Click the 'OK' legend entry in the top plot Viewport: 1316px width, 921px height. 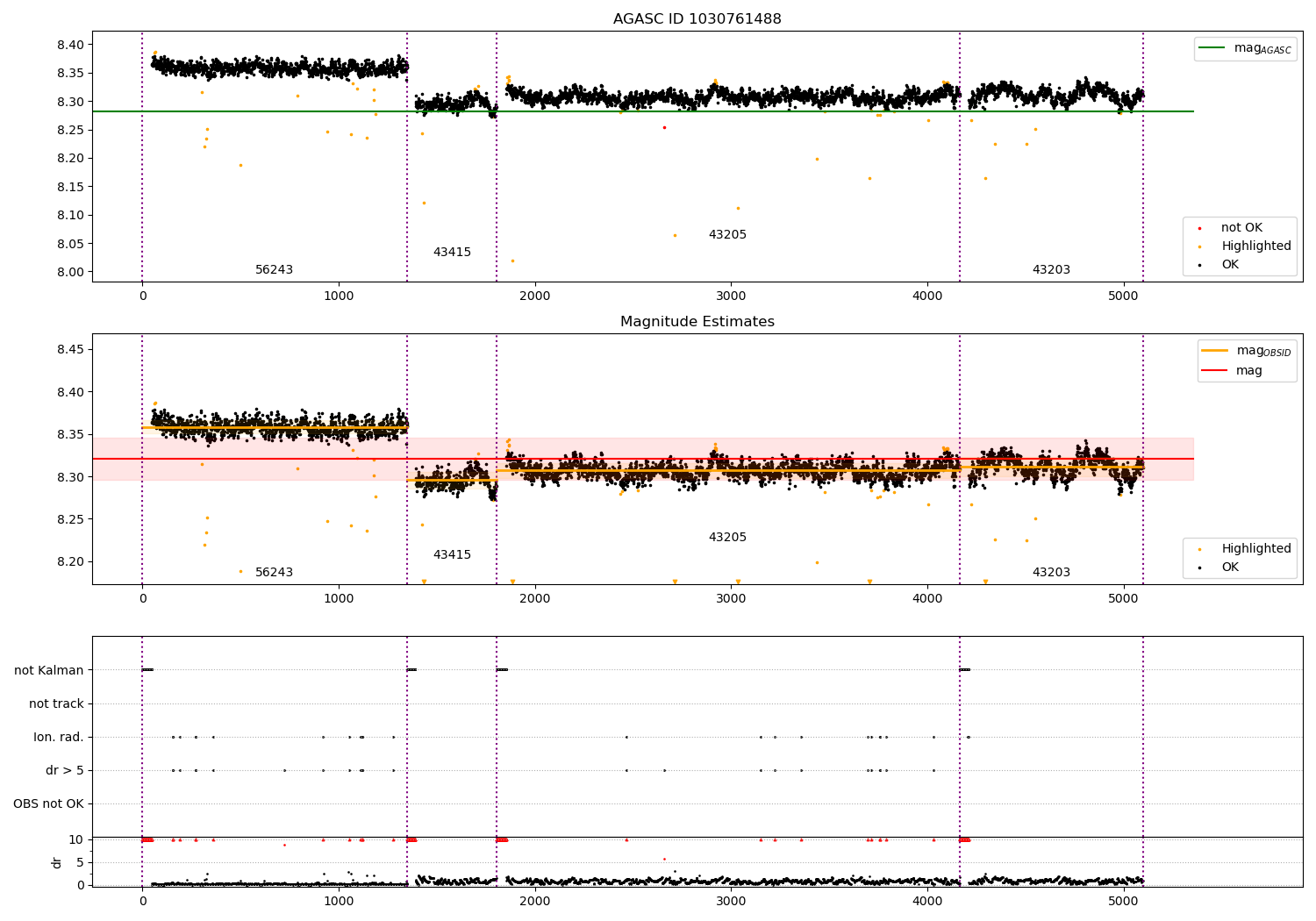pos(1230,265)
